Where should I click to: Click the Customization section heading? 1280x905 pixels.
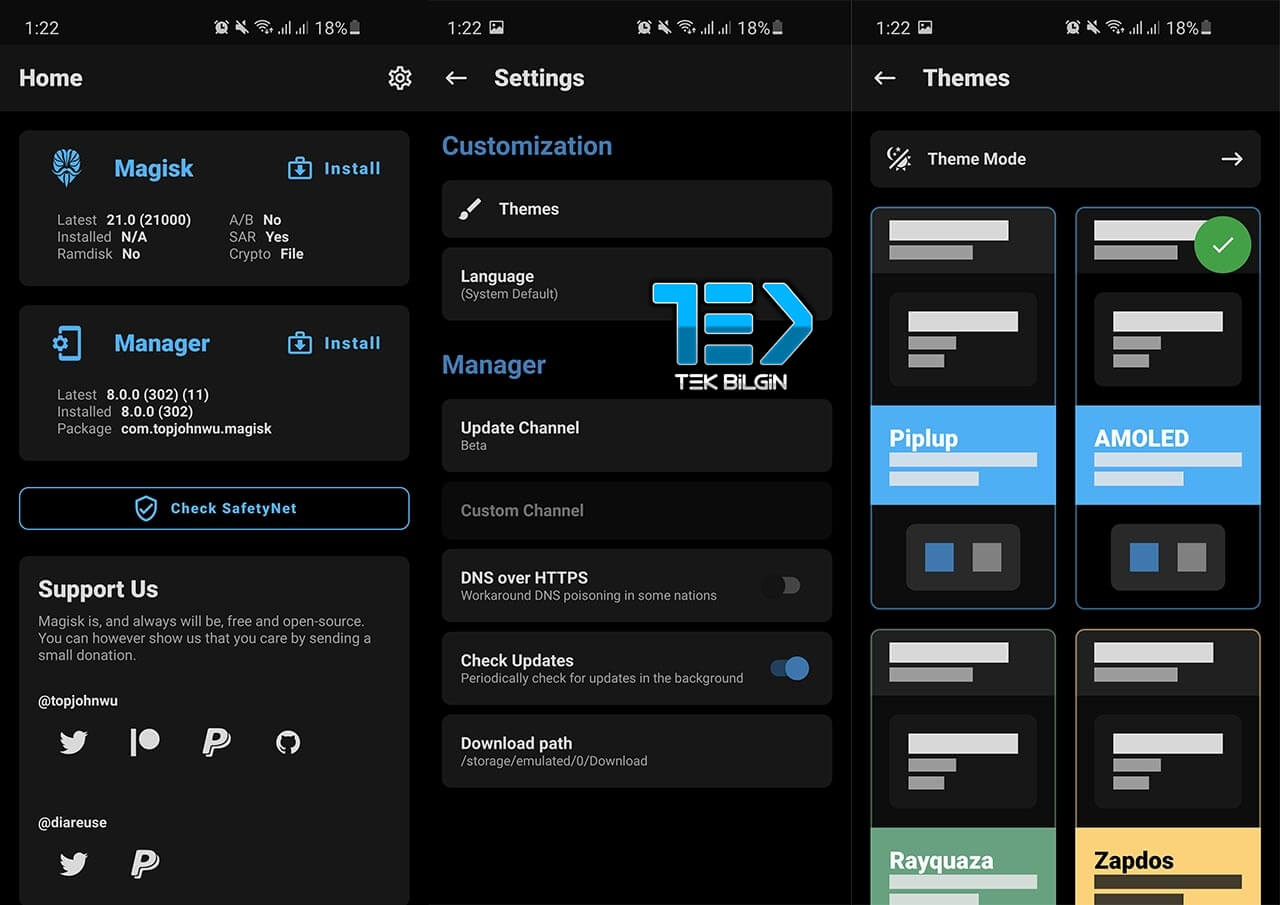tap(527, 146)
